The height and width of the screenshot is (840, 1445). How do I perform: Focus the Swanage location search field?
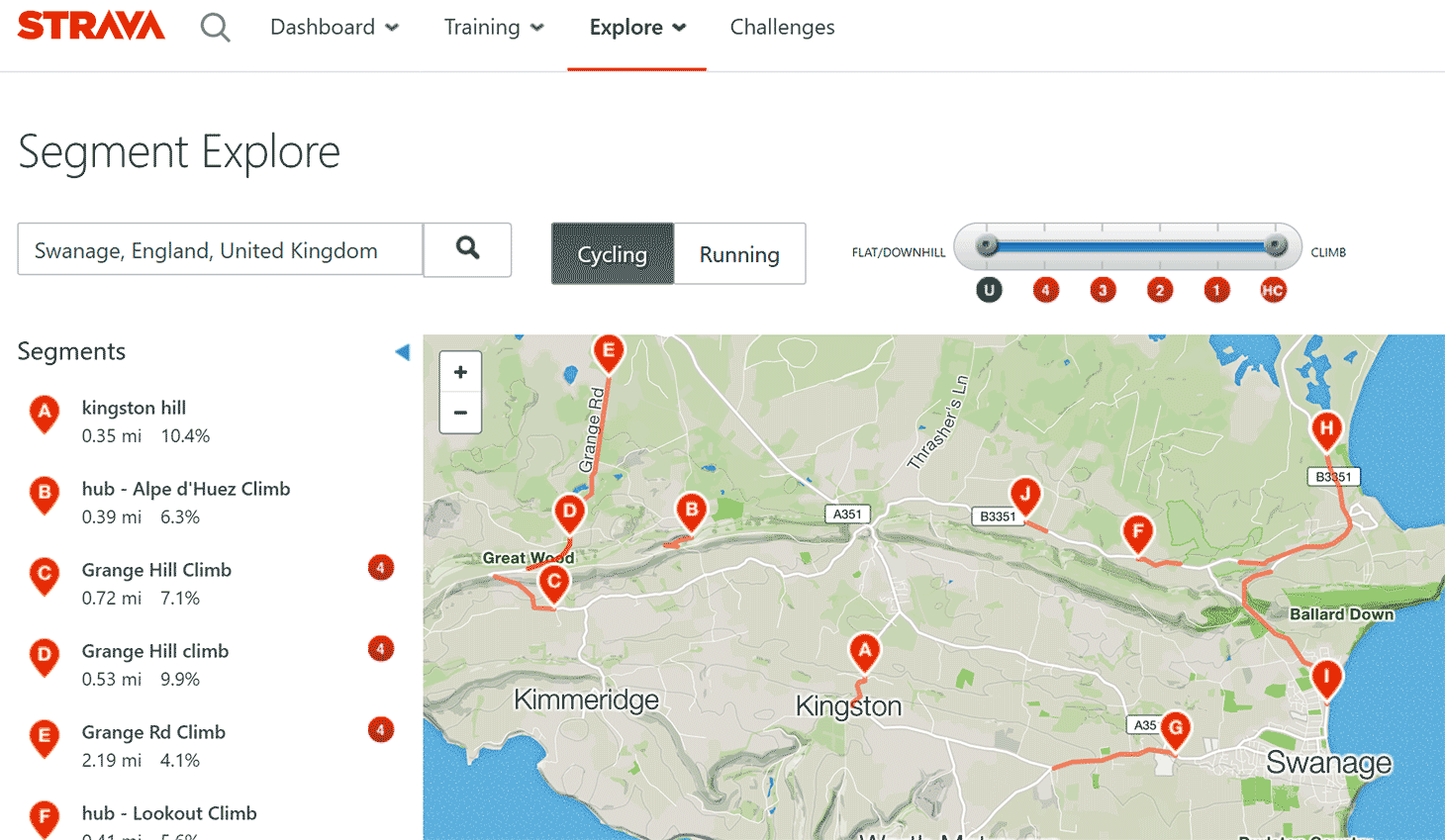tap(220, 249)
